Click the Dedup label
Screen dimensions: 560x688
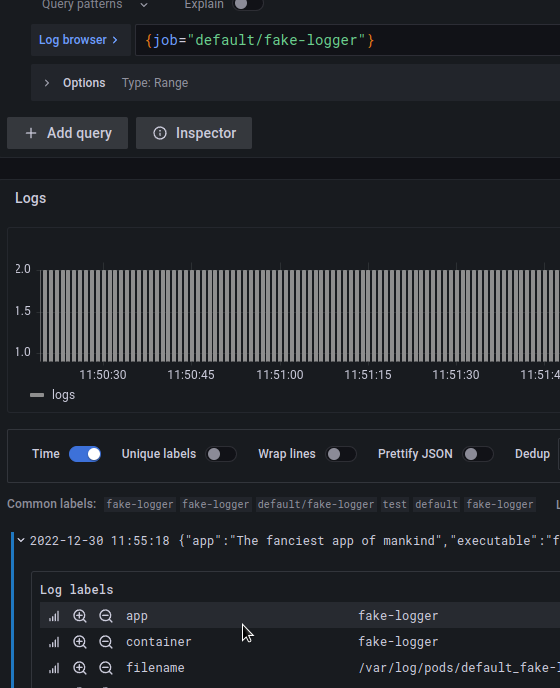(x=532, y=454)
